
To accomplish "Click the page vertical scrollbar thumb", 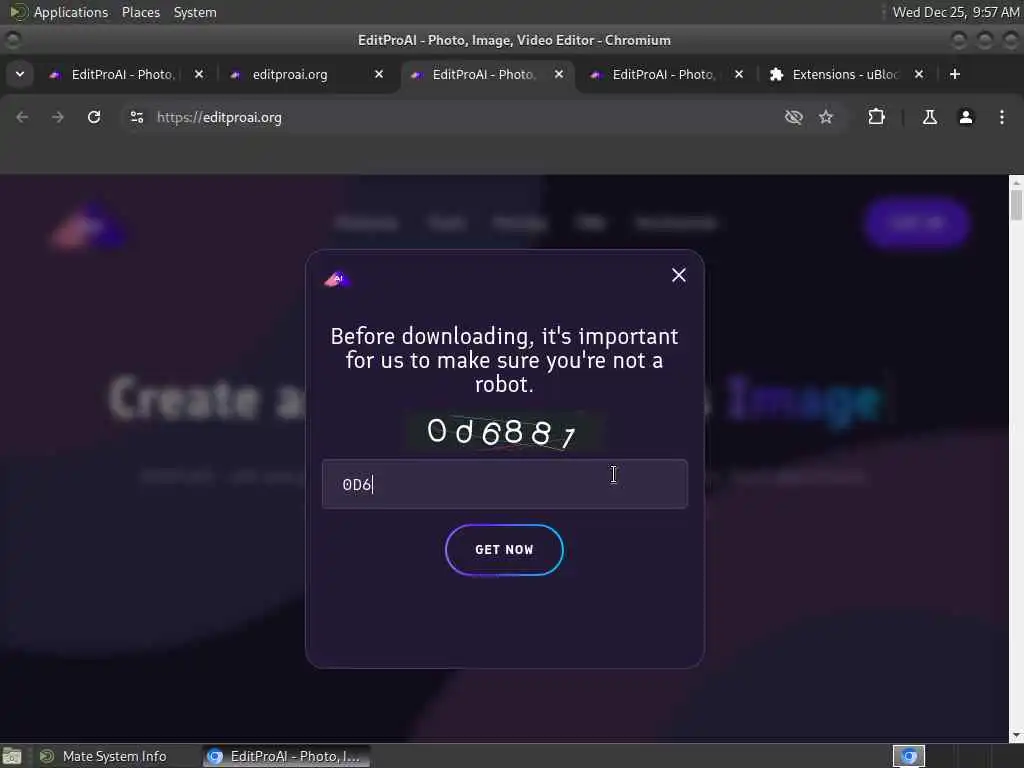I will coord(1016,205).
